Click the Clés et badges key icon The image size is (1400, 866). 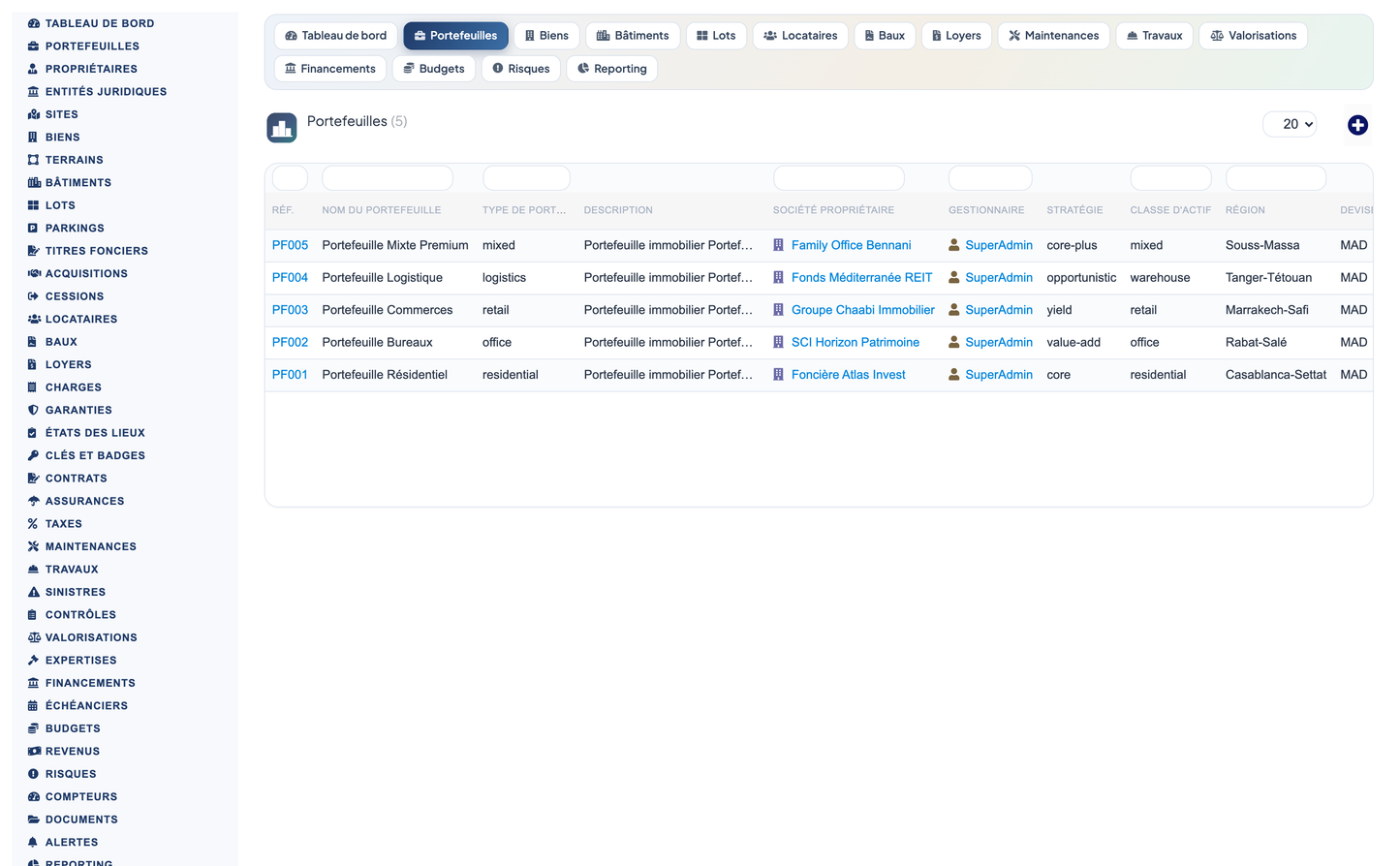(x=34, y=455)
